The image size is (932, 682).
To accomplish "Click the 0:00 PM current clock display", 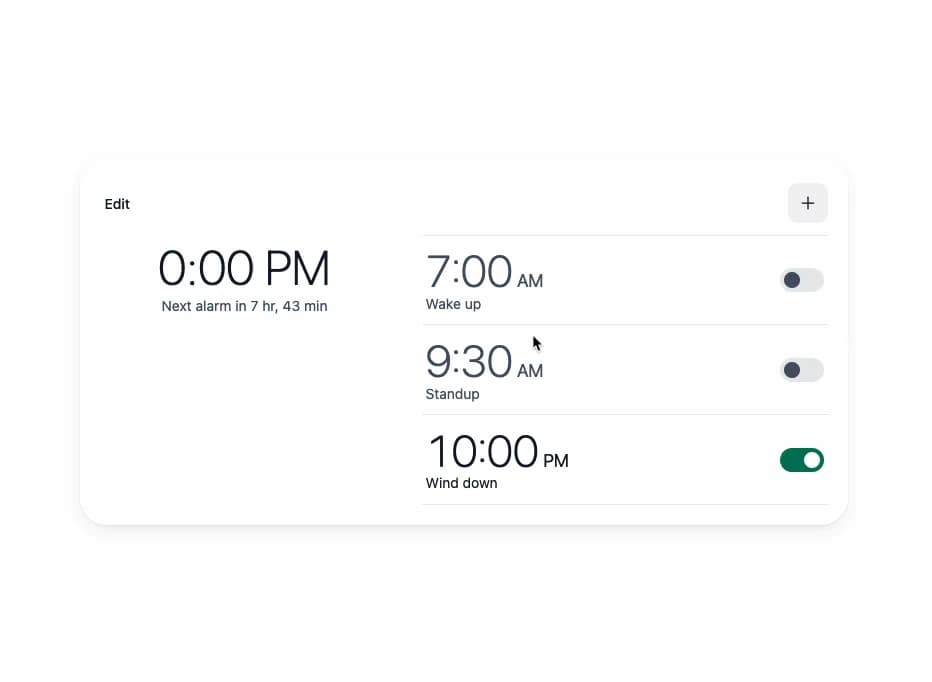I will point(244,268).
